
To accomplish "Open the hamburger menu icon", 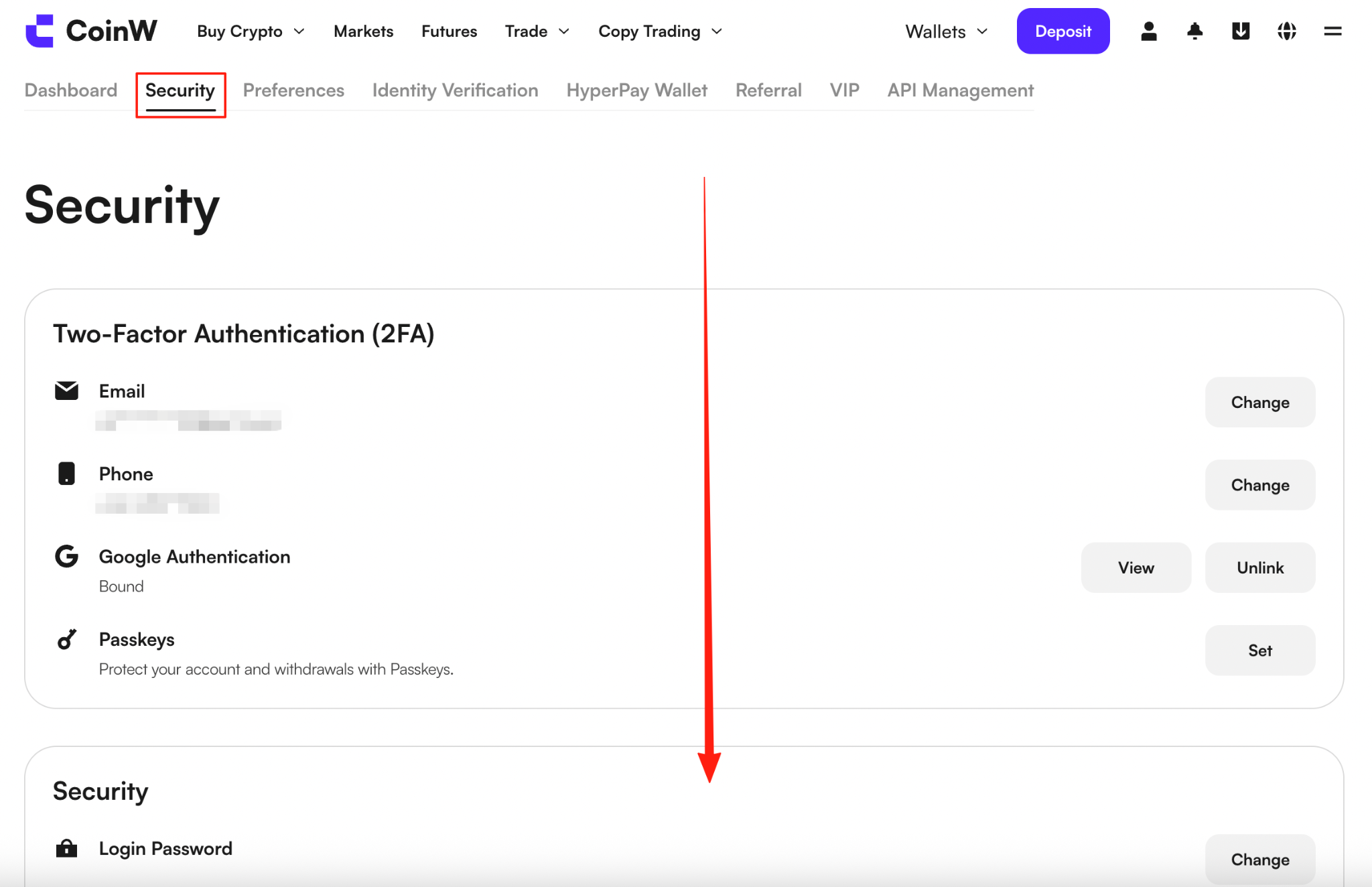I will pyautogui.click(x=1332, y=31).
